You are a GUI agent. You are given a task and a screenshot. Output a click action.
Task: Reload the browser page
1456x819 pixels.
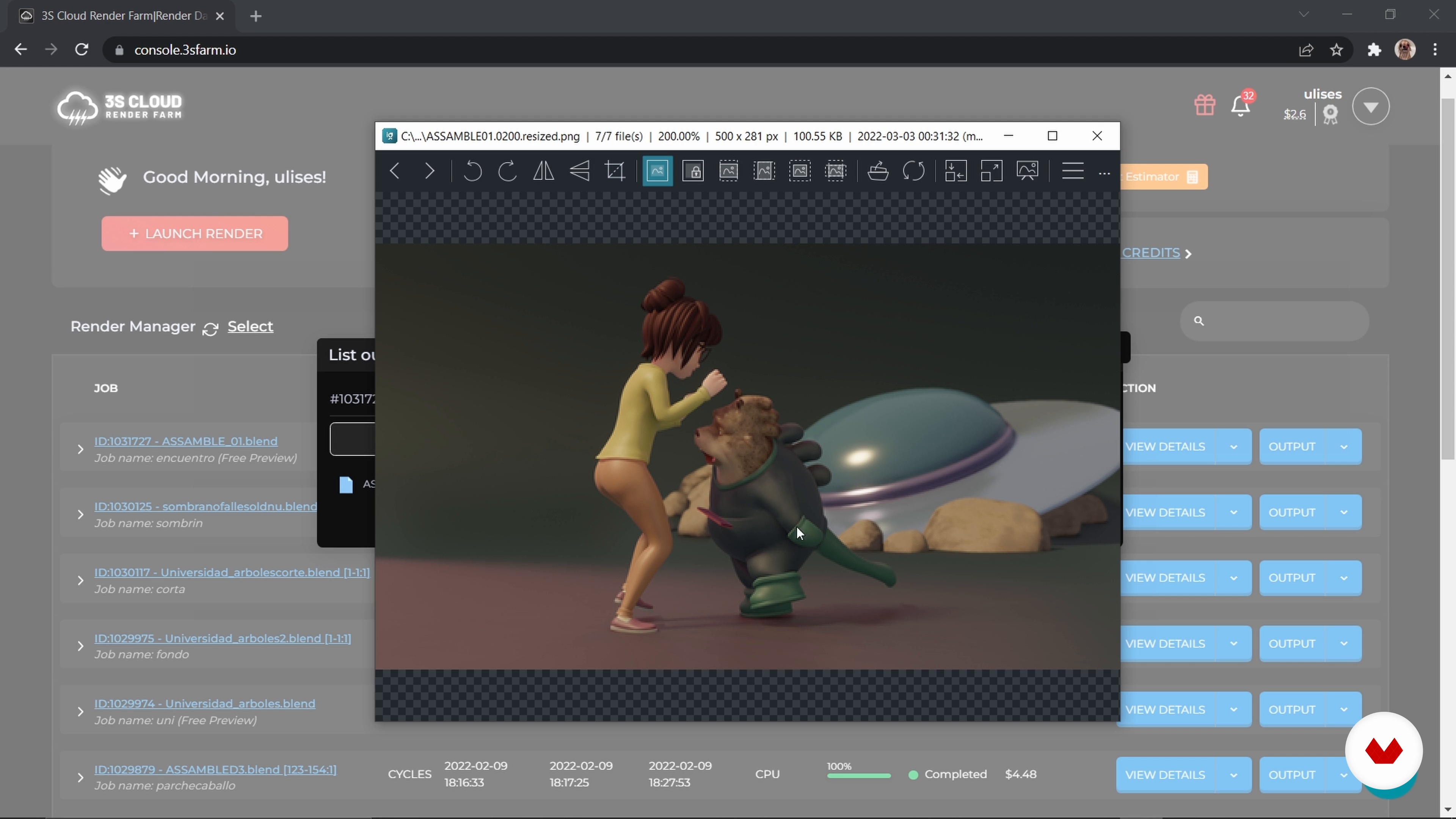click(x=82, y=50)
